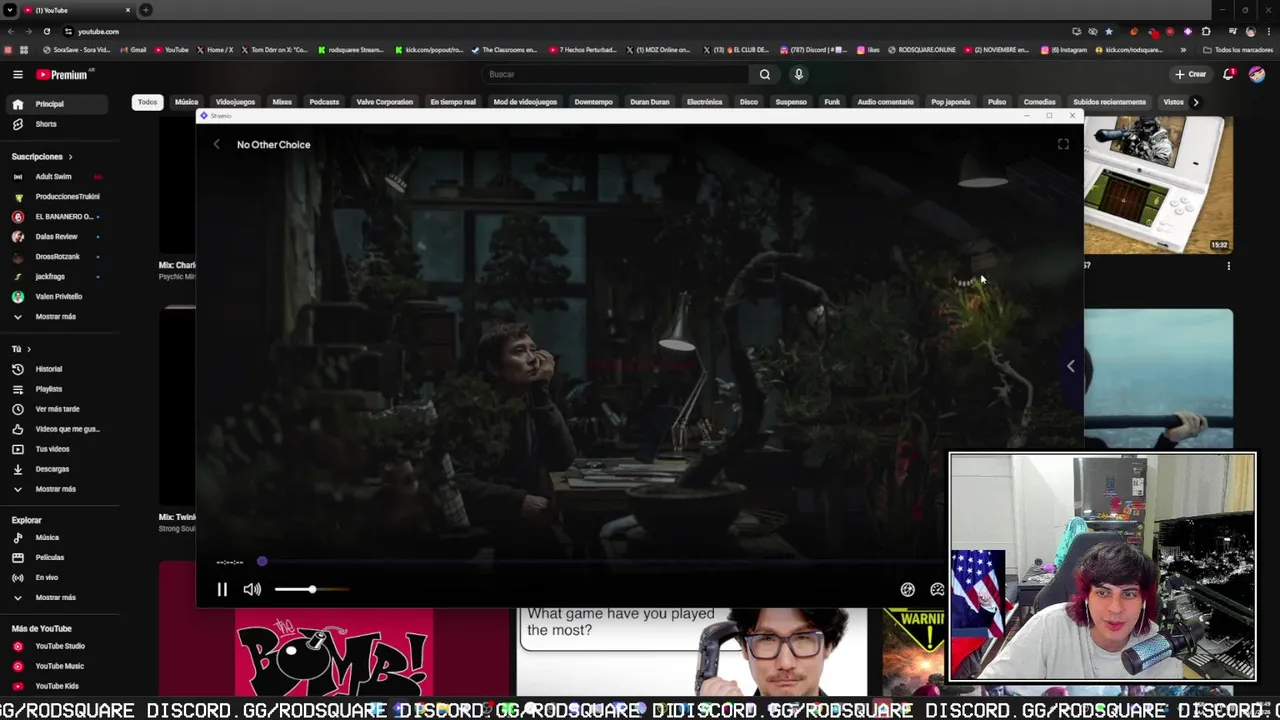Viewport: 1280px width, 720px height.
Task: Go back from No Other Choice player
Action: tap(217, 145)
